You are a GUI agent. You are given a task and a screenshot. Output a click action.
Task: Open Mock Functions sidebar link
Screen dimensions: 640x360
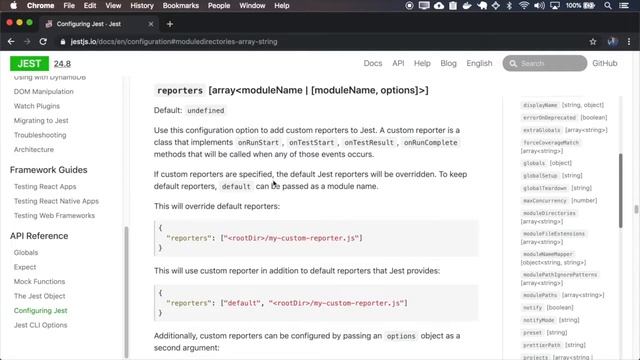click(x=40, y=282)
